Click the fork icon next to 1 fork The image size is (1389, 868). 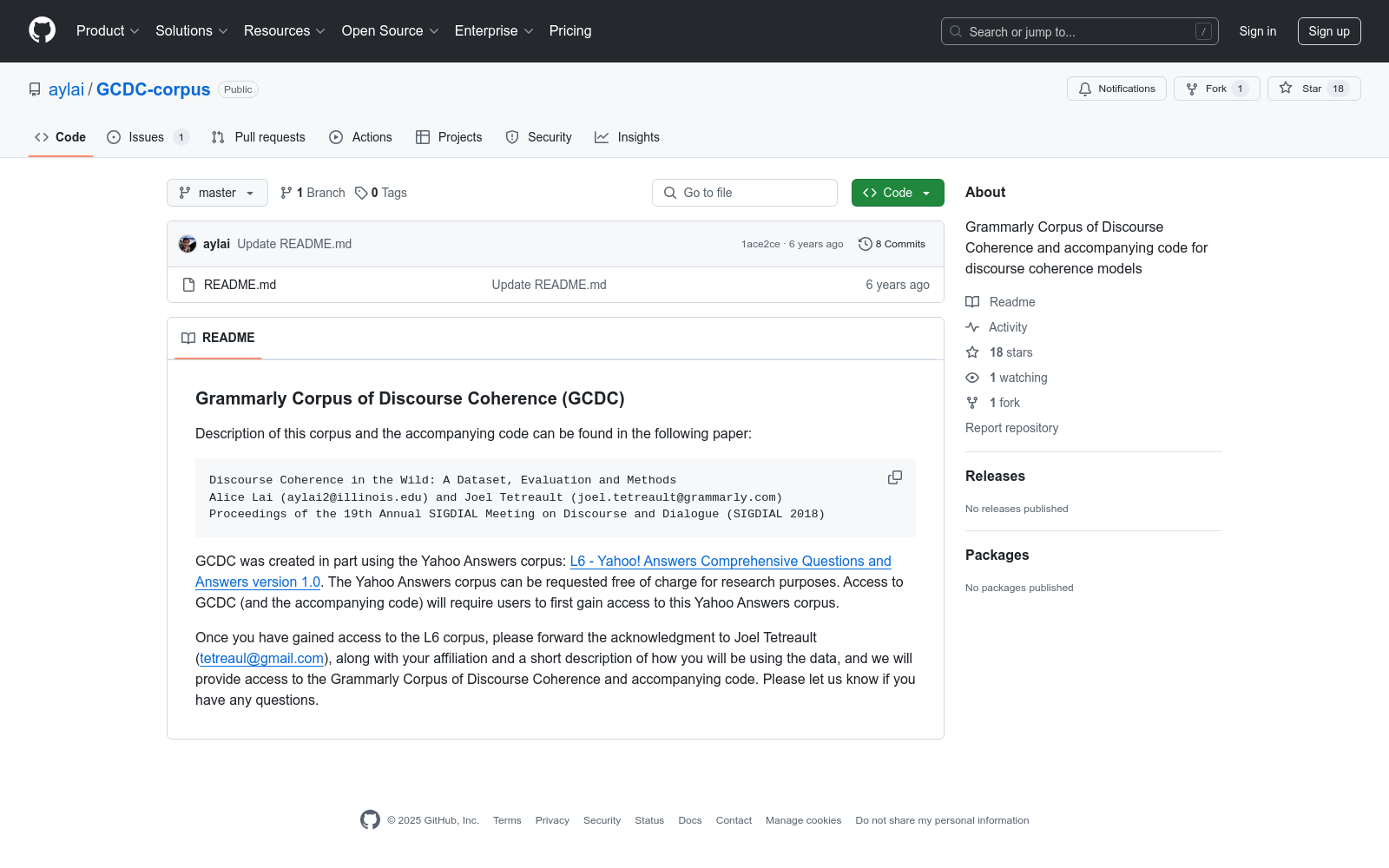(972, 403)
